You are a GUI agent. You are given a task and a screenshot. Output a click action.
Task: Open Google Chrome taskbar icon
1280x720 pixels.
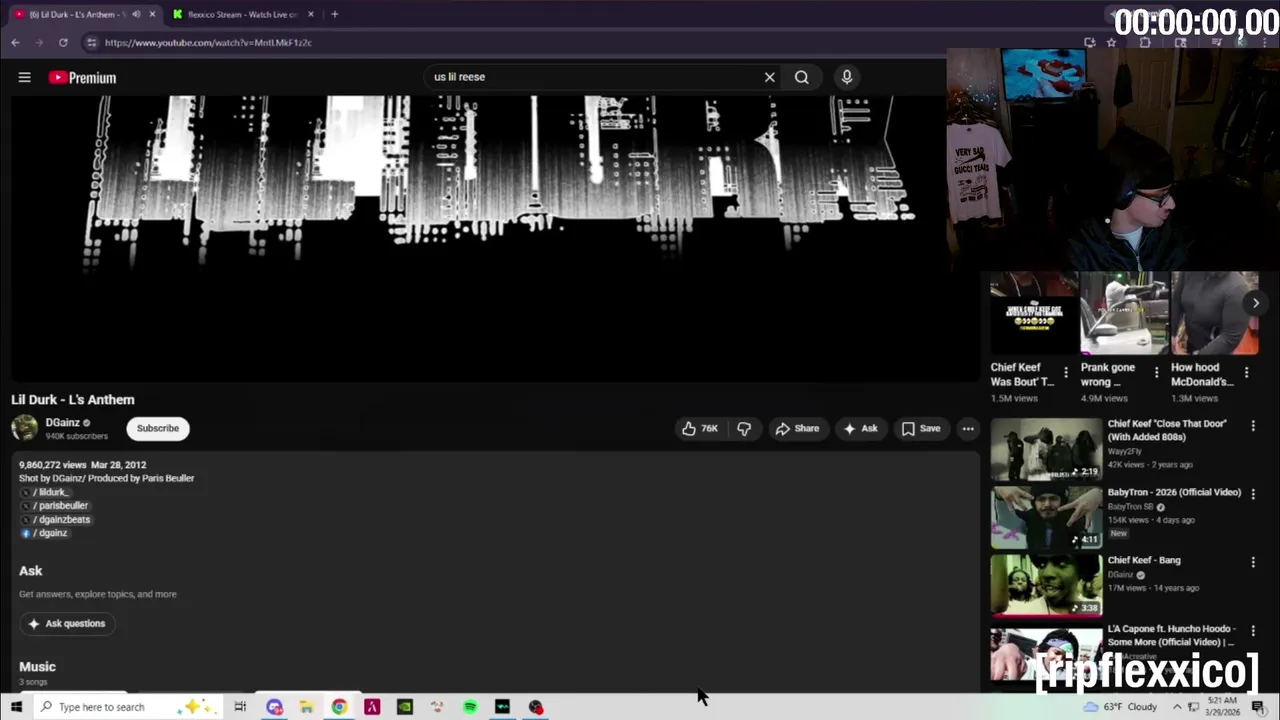(339, 707)
